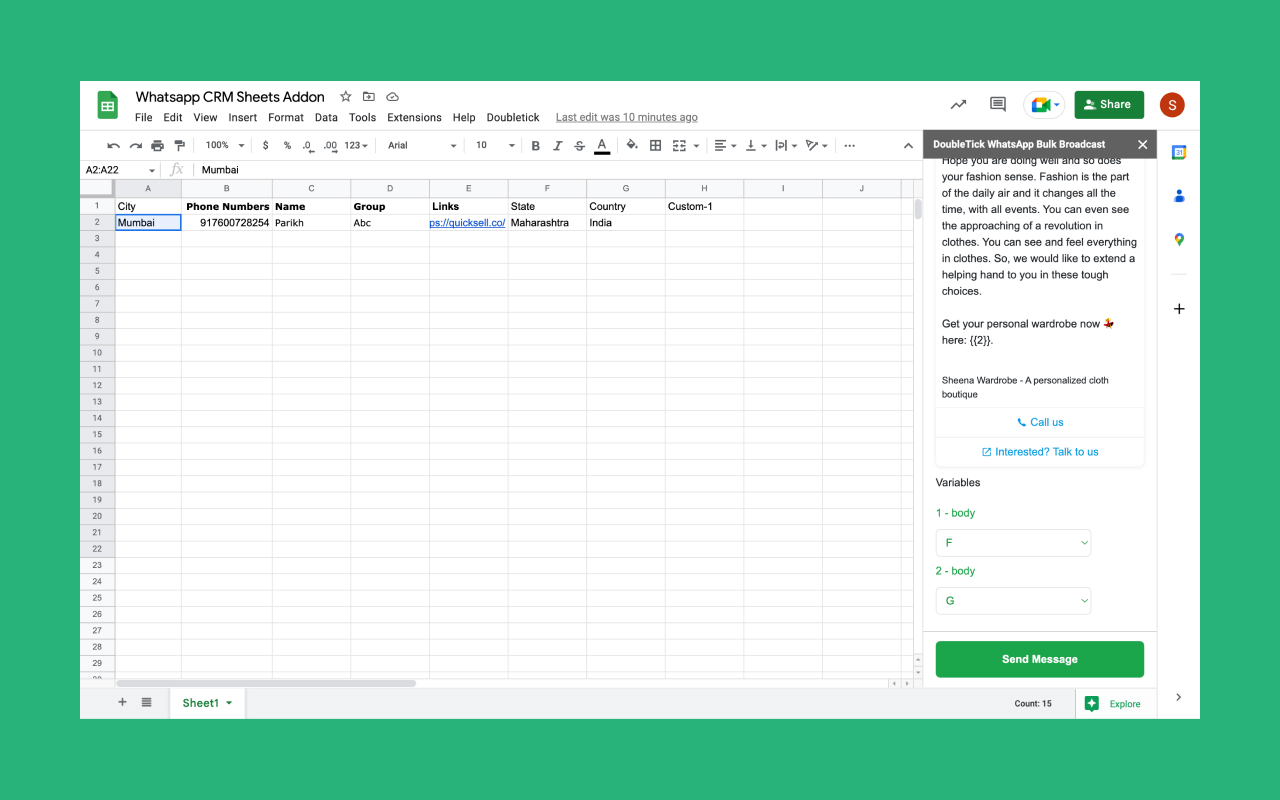Open the text color picker
Viewport: 1280px width, 800px height.
point(602,146)
